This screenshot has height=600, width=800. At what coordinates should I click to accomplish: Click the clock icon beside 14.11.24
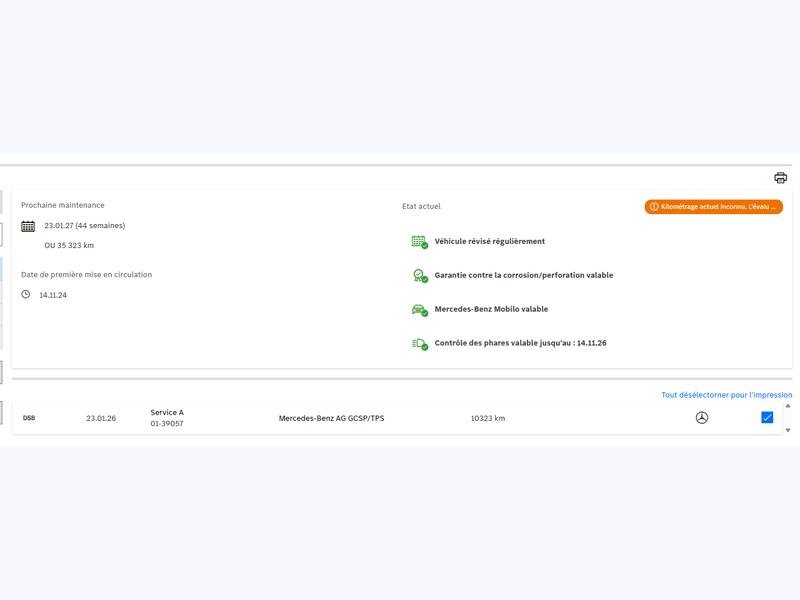(26, 295)
